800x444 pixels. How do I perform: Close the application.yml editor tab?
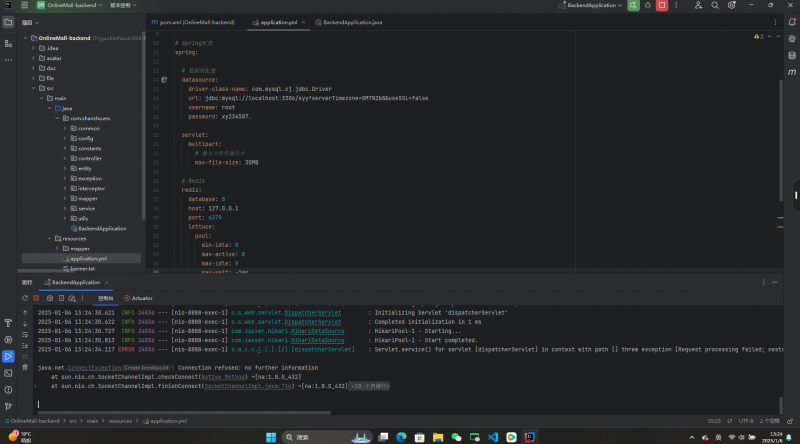coord(304,22)
